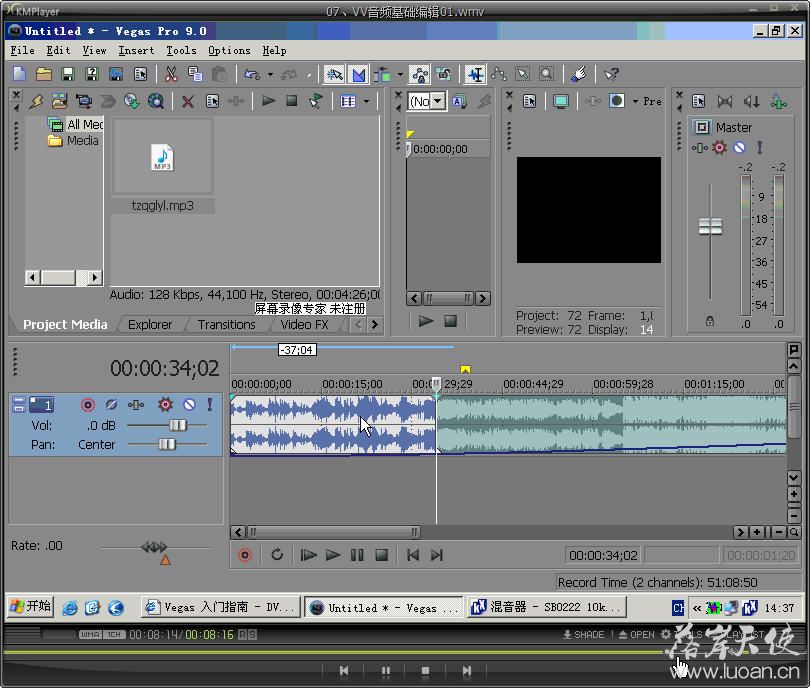Click the Master fader lock icon

tap(710, 321)
